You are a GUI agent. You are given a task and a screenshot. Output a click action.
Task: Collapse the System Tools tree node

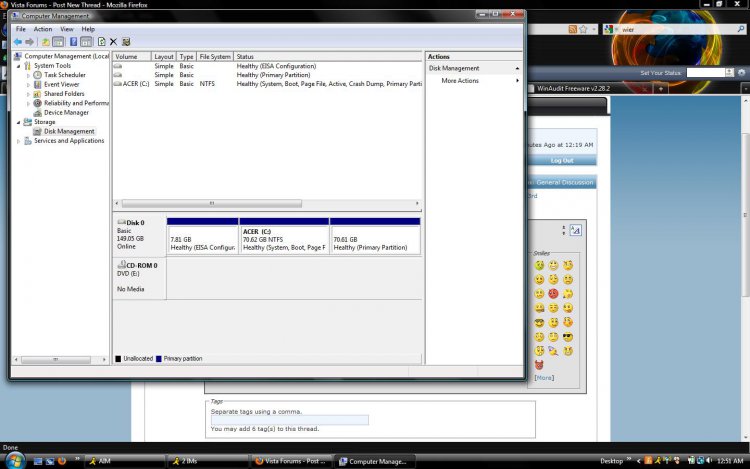tap(19, 66)
